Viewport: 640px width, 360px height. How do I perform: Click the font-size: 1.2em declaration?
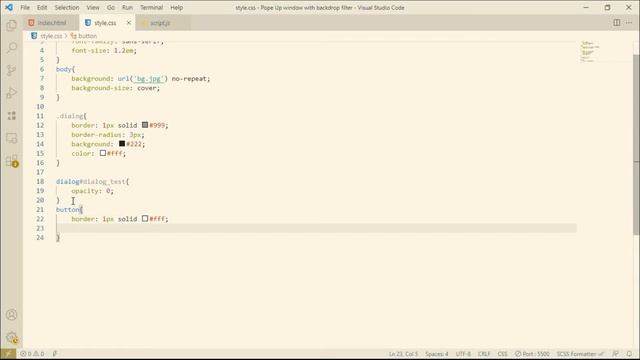pos(104,51)
